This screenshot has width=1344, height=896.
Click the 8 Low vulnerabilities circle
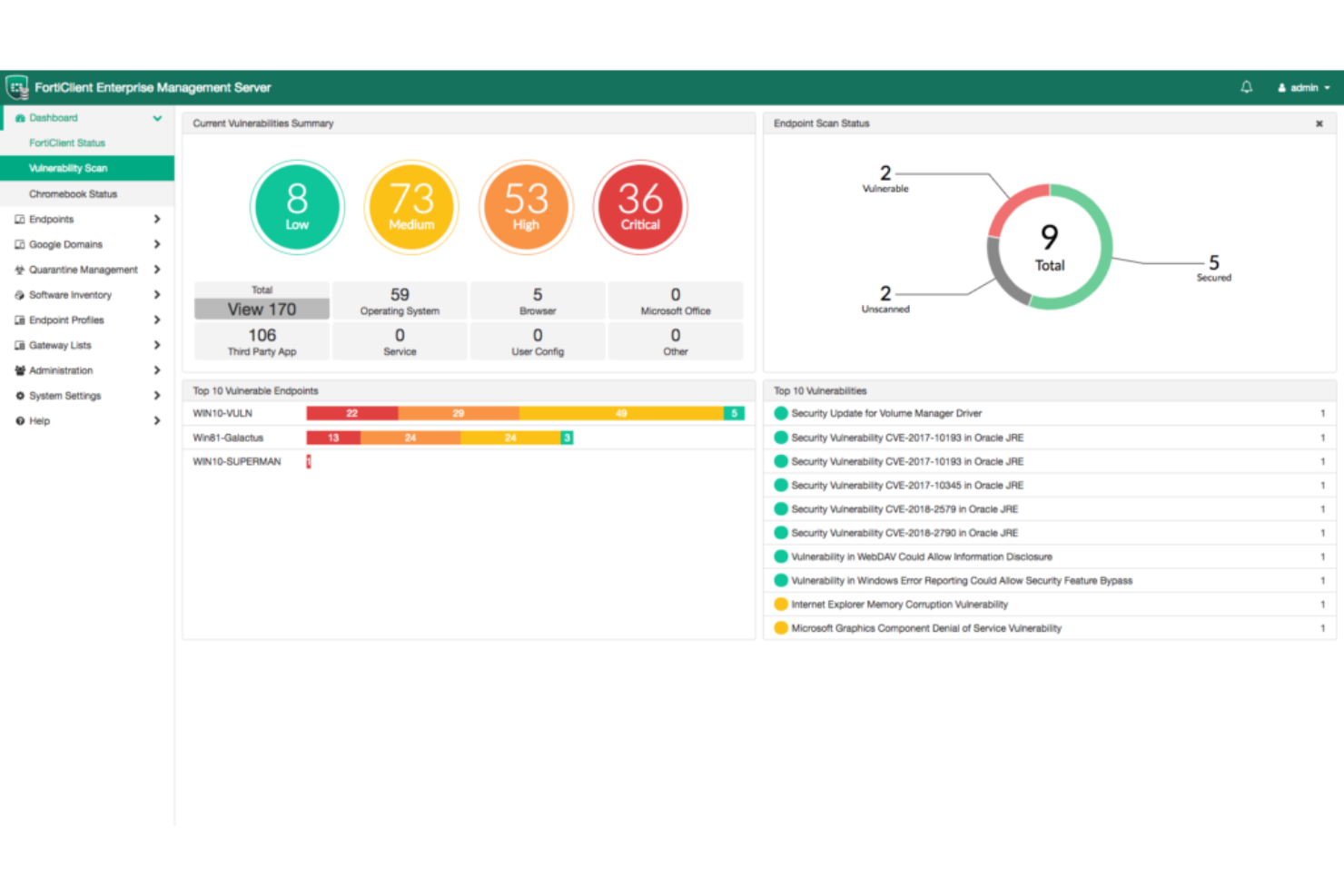click(297, 207)
